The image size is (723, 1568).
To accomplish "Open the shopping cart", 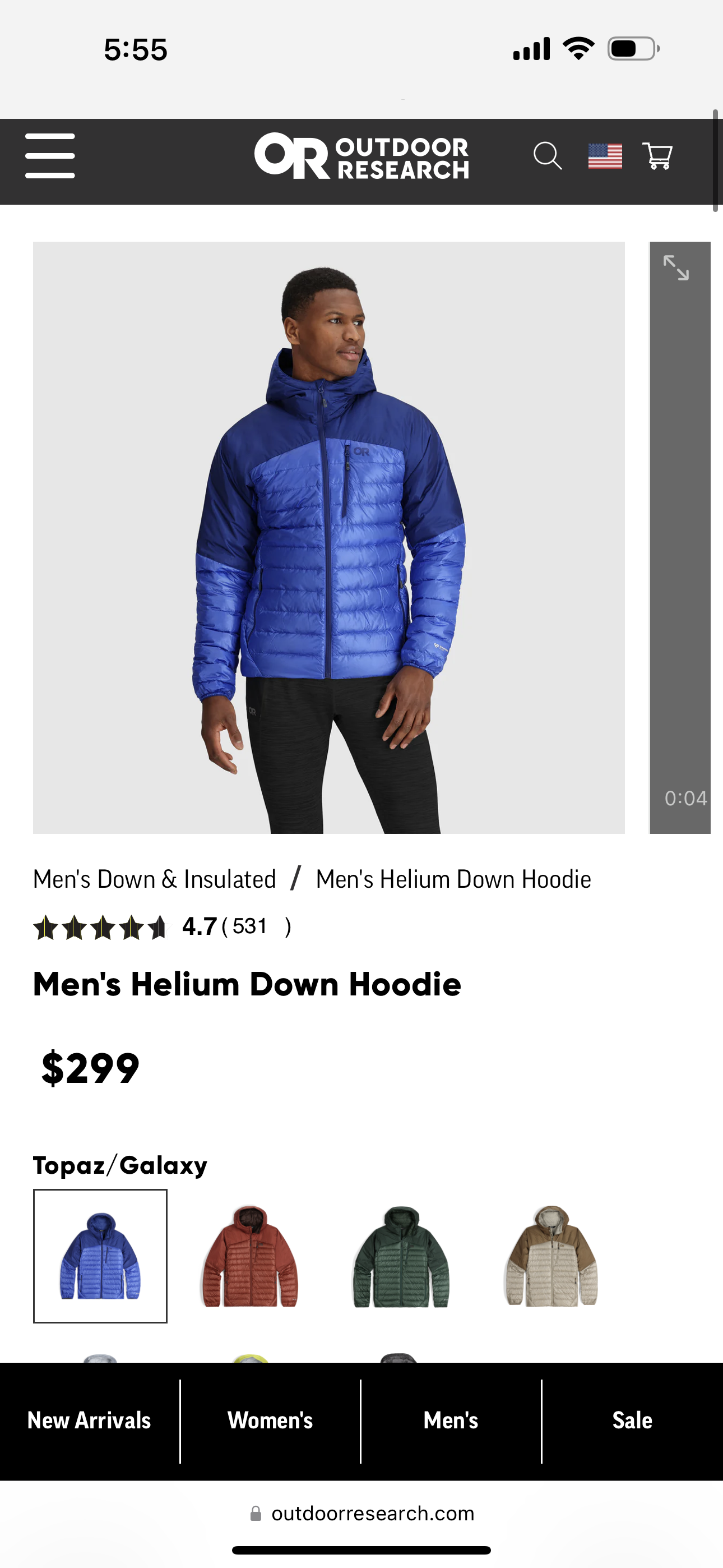I will (x=658, y=156).
